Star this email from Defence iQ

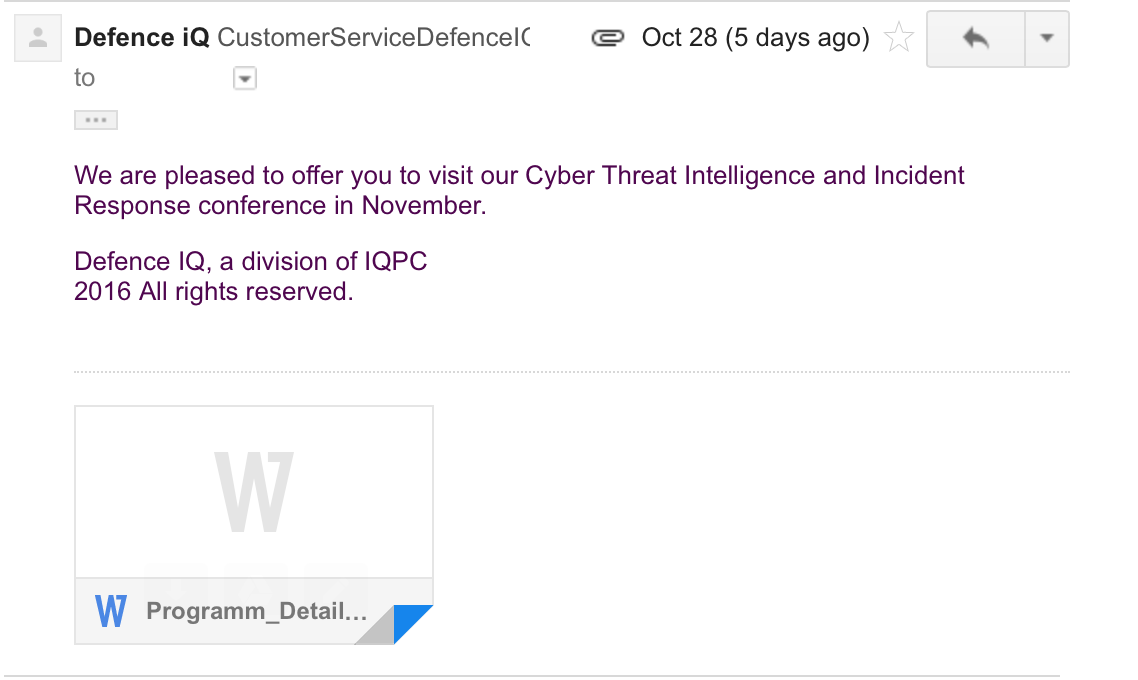899,39
